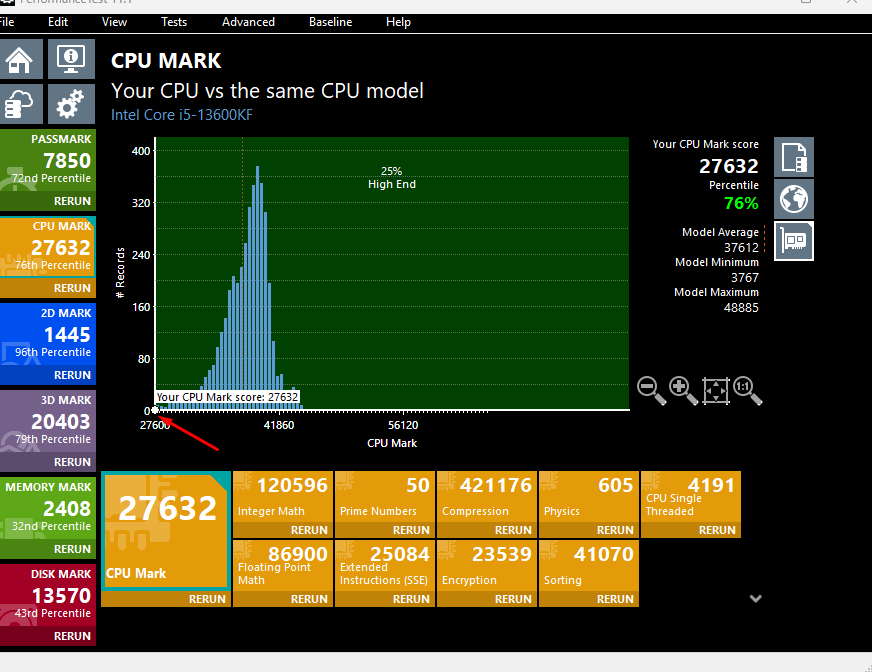Click the Intel Core i5-13600KF link
The image size is (872, 672).
(182, 115)
